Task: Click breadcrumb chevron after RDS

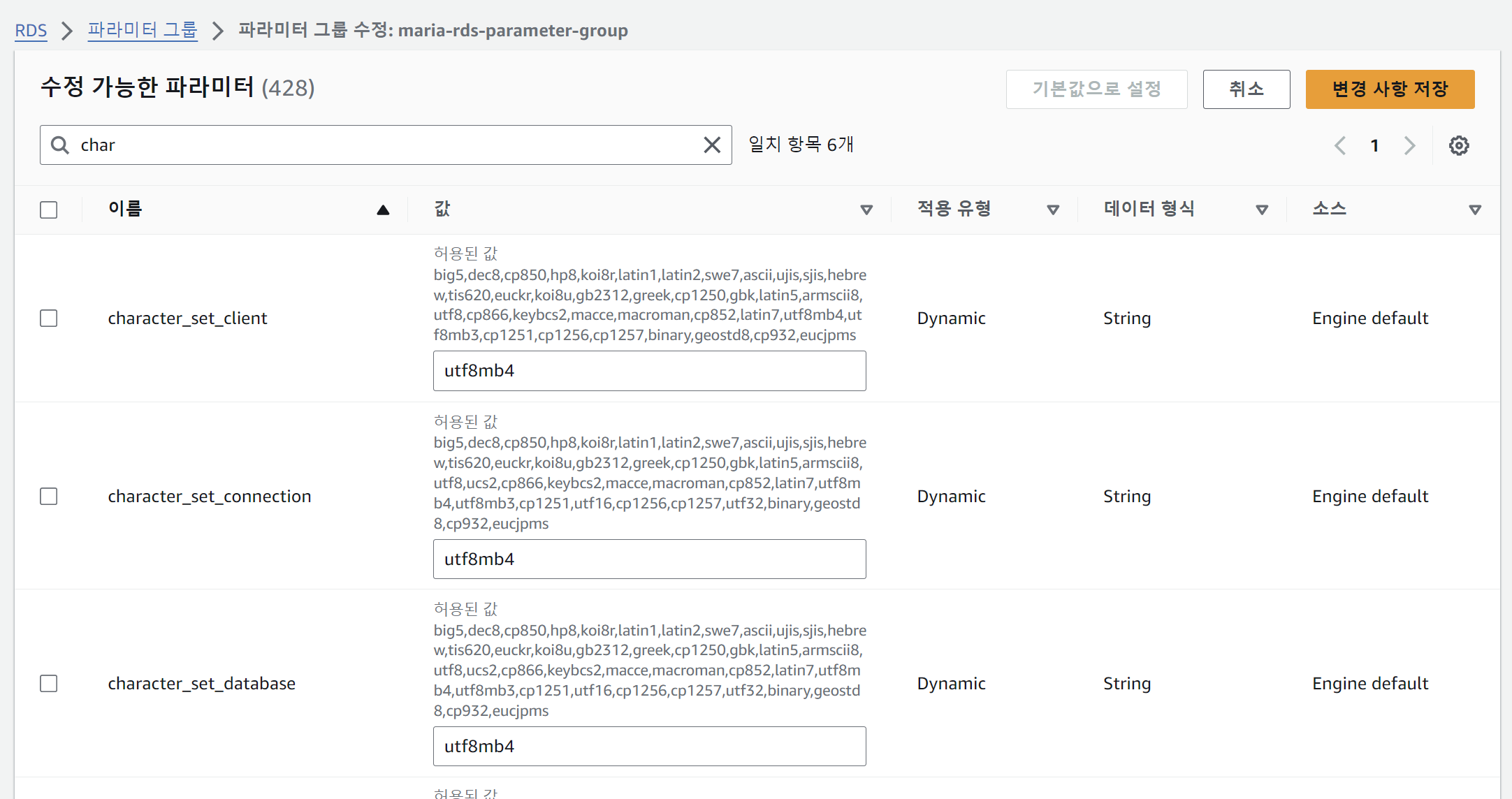Action: pos(67,31)
